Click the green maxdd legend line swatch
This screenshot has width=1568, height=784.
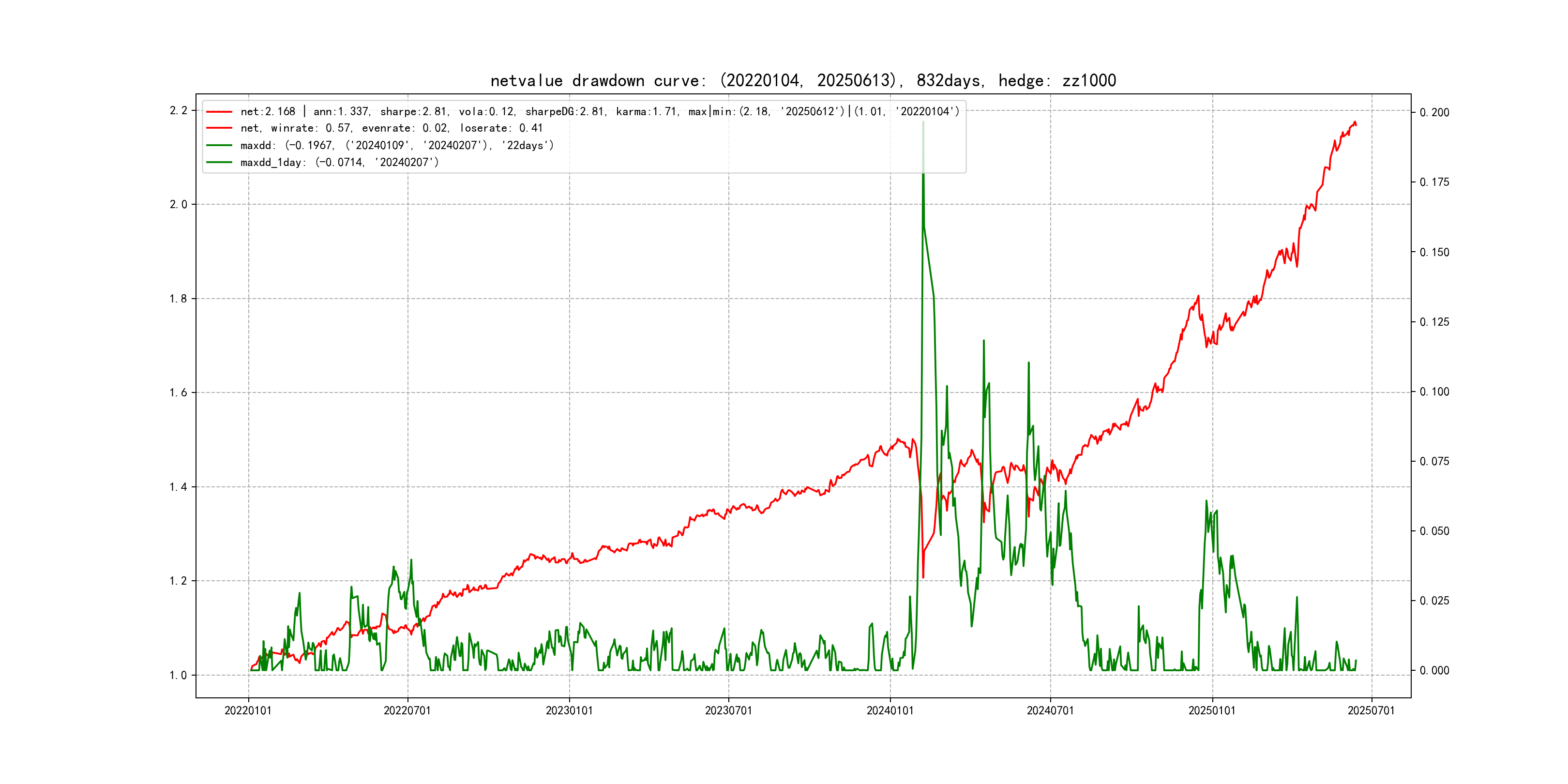pos(219,146)
